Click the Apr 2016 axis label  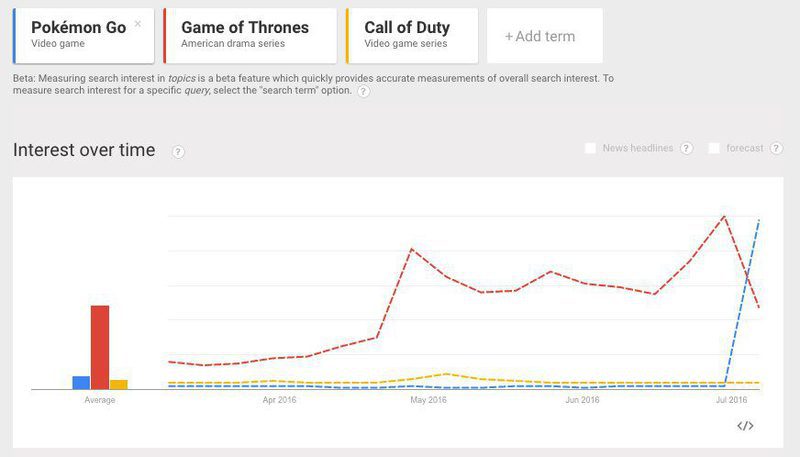pos(280,400)
